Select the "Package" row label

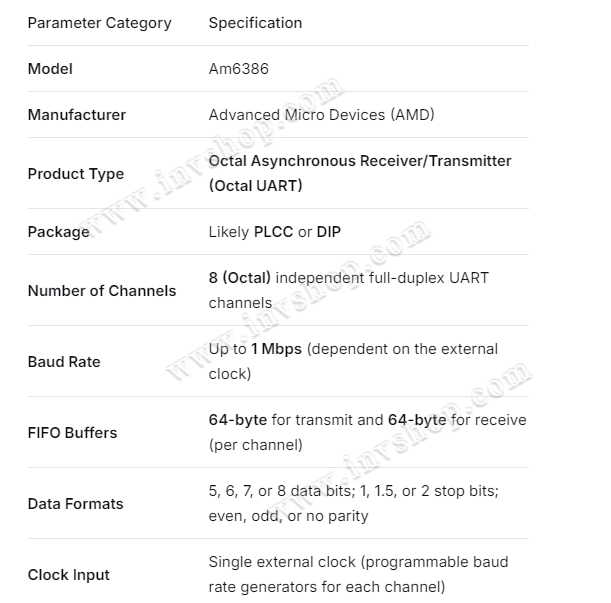[58, 232]
